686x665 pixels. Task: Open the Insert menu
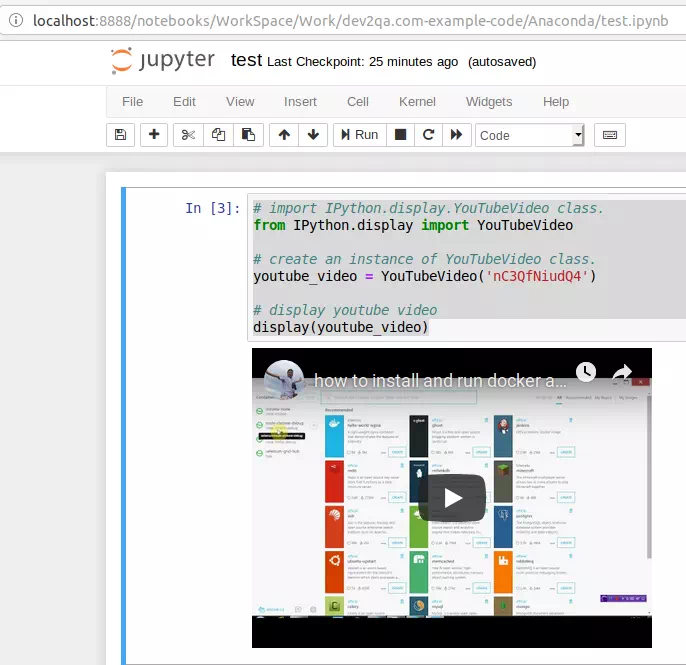300,102
